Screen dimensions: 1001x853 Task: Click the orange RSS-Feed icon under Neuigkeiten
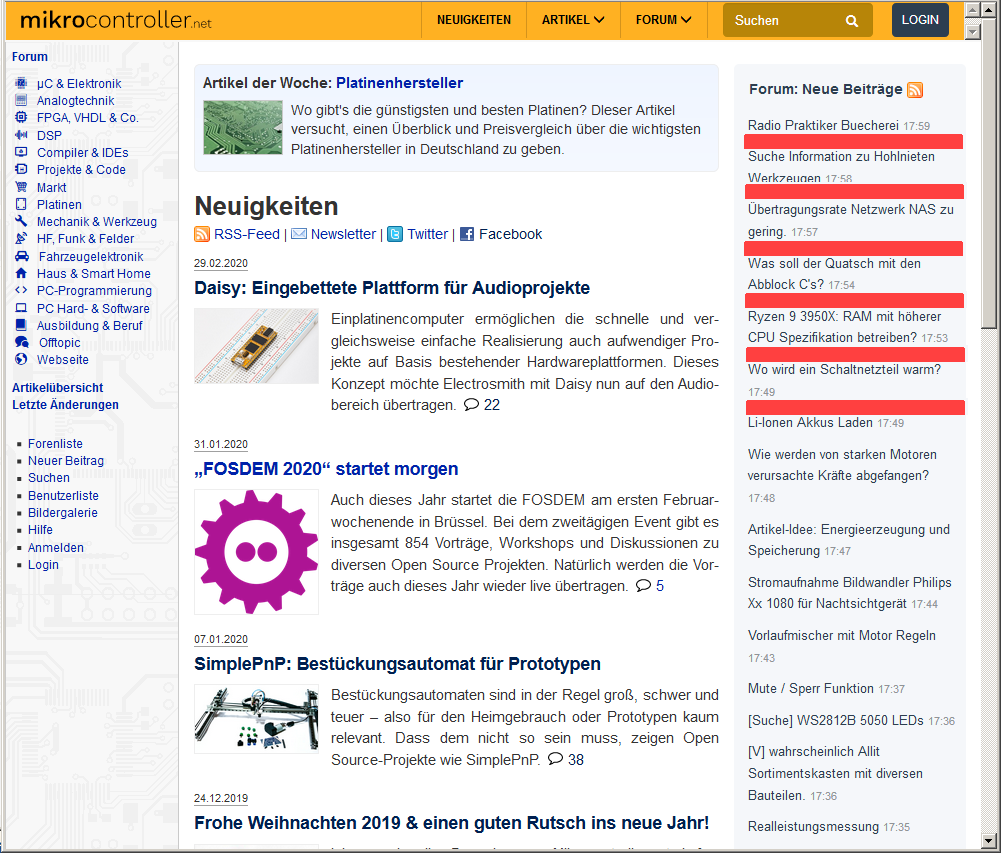202,234
